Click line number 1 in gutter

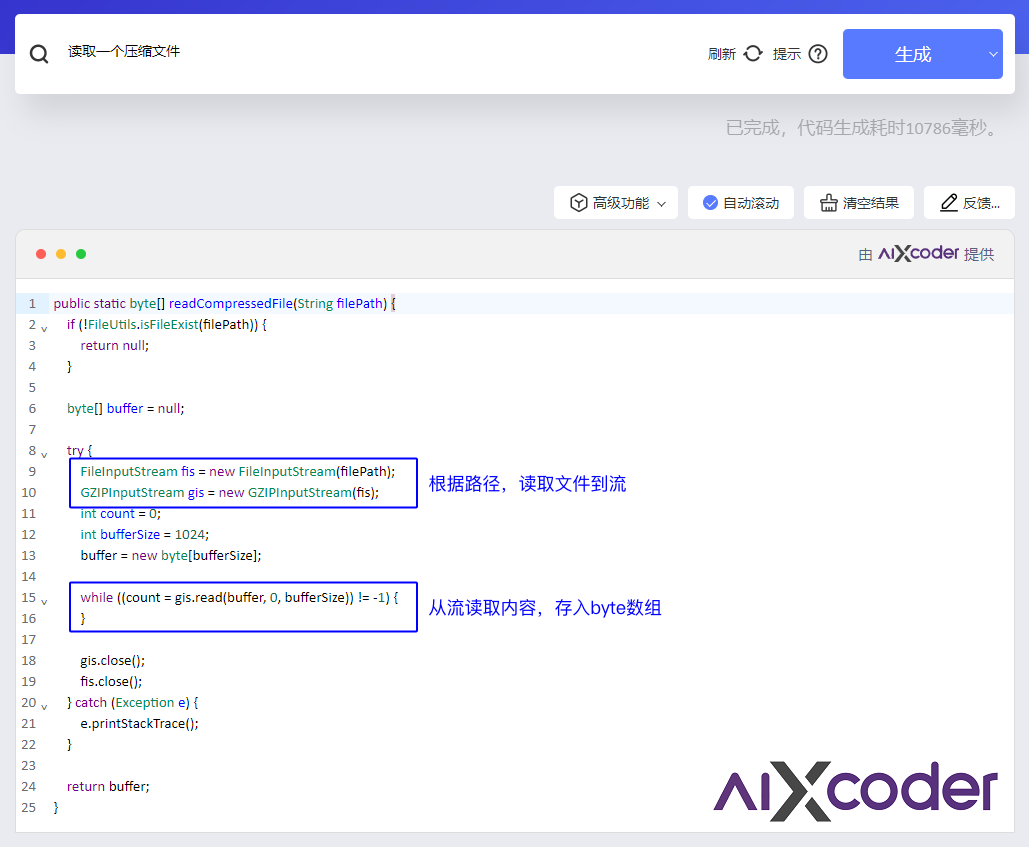click(32, 303)
